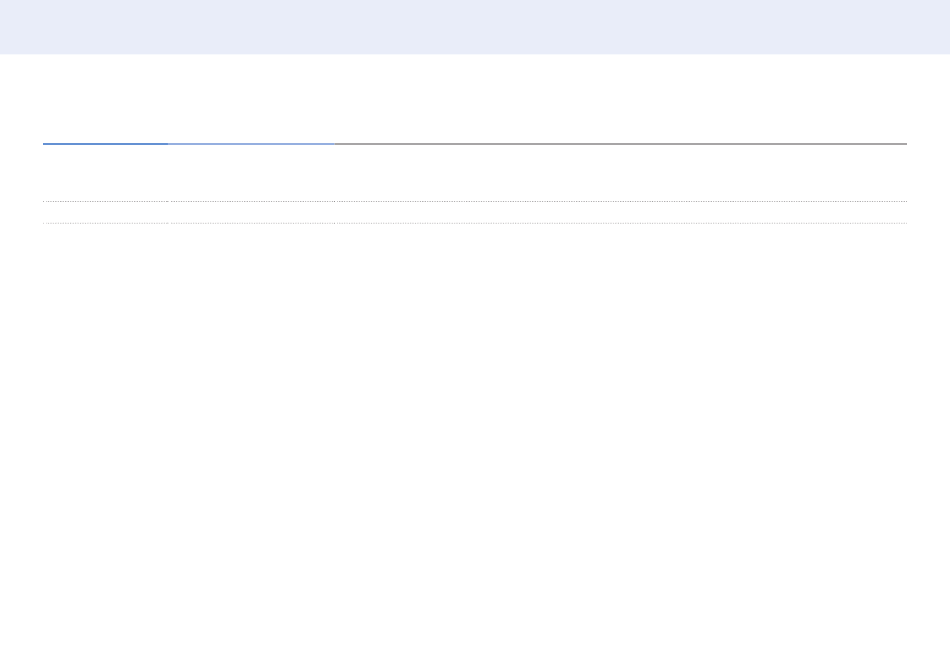Screen dimensions: 950x672
Task: Click the right end of the solid divider
Action: point(903,144)
